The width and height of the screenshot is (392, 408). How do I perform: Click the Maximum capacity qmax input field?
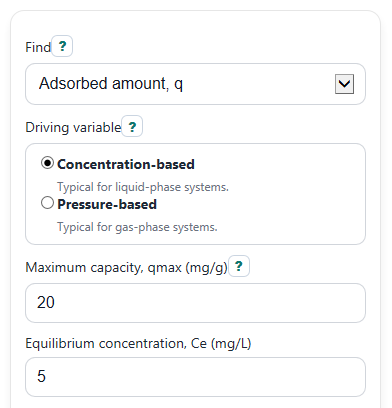click(195, 303)
